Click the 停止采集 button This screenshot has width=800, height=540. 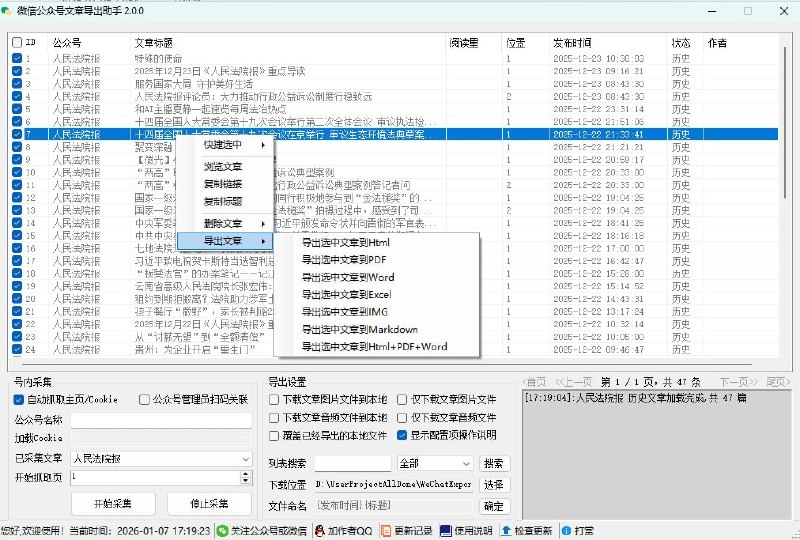point(209,504)
